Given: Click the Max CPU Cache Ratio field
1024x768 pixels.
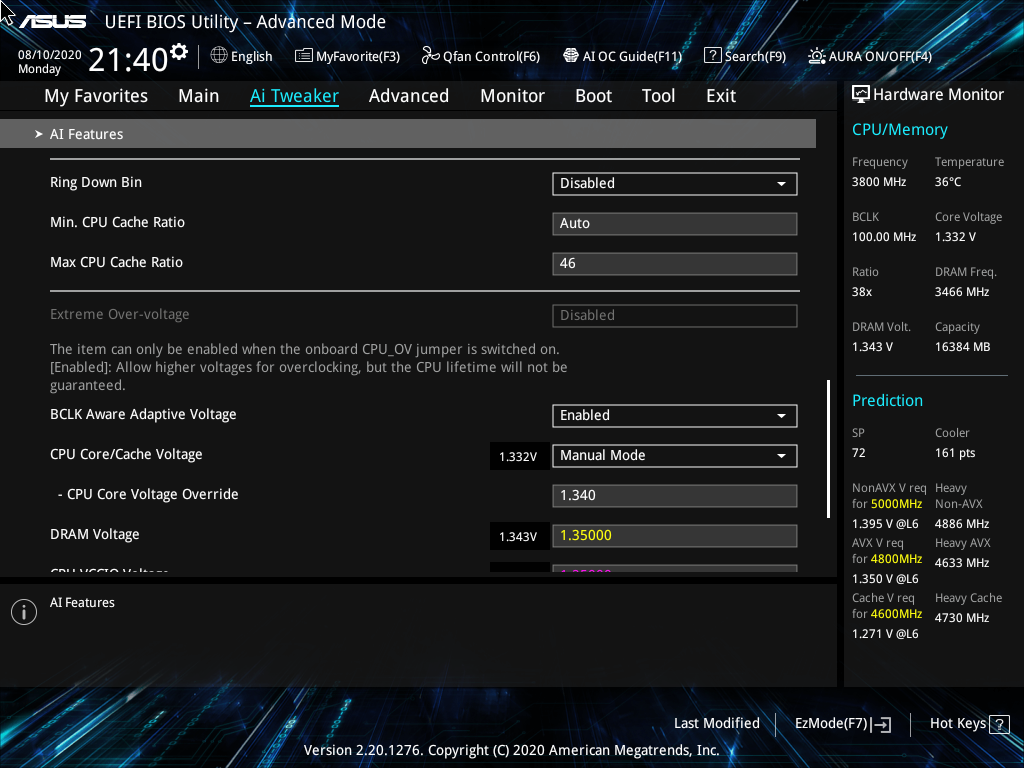Looking at the screenshot, I should (x=675, y=264).
